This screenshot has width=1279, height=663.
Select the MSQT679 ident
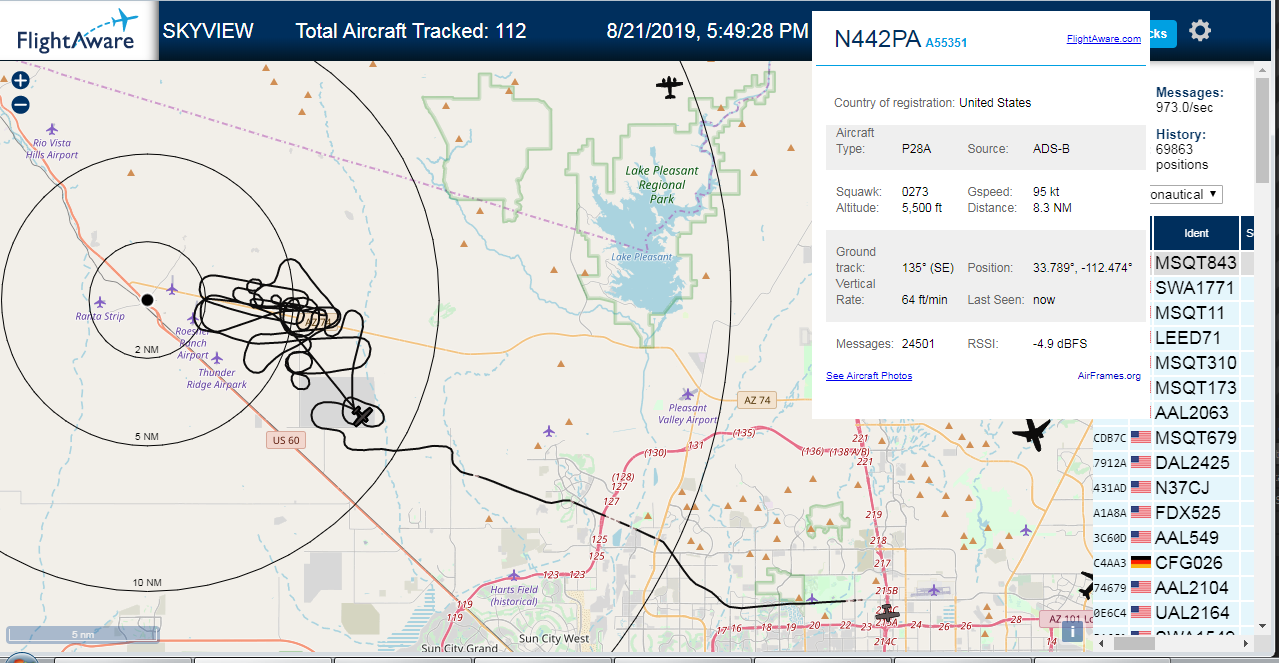tap(1196, 438)
